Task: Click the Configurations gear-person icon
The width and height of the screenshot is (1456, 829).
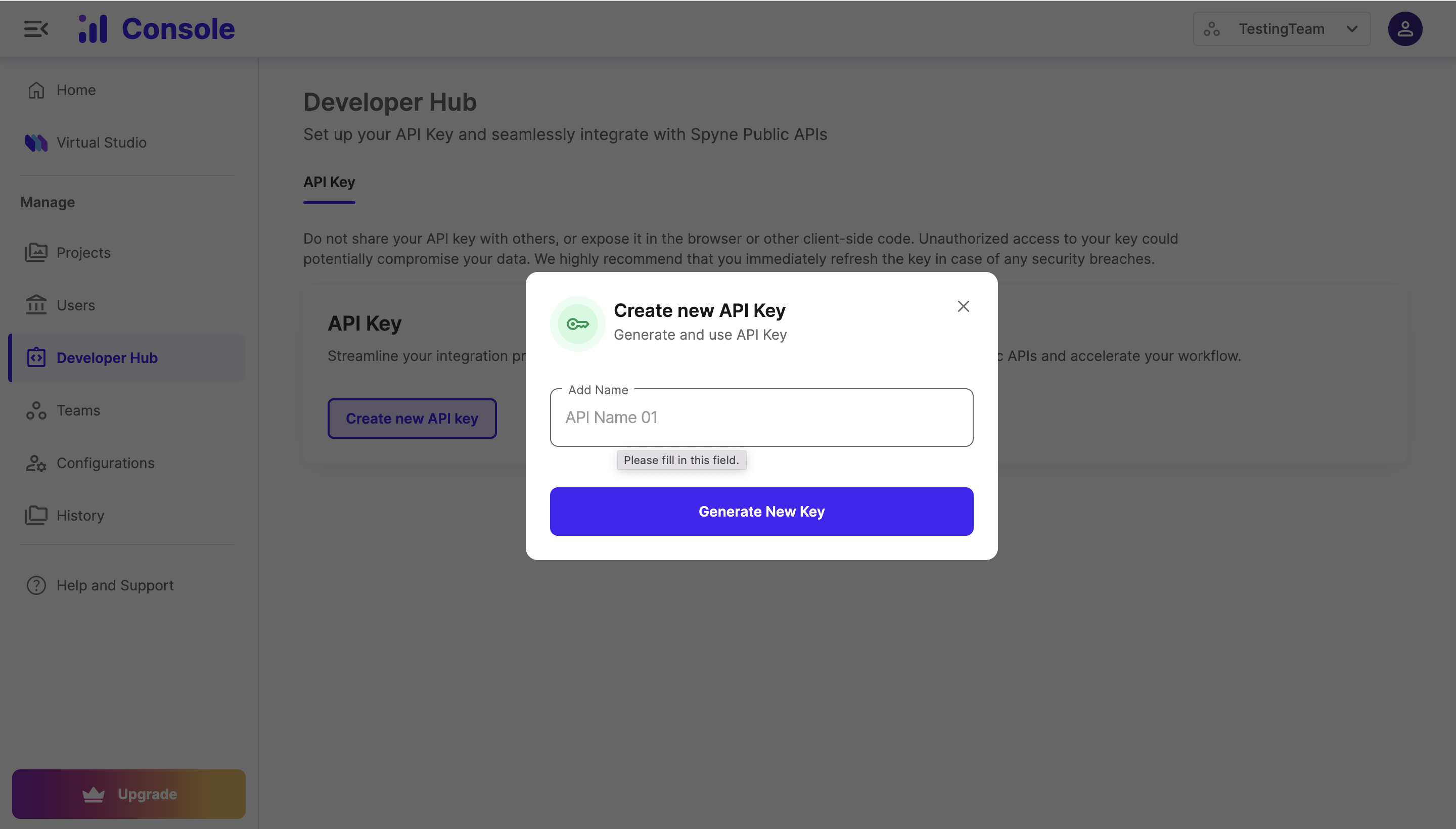Action: pos(36,463)
